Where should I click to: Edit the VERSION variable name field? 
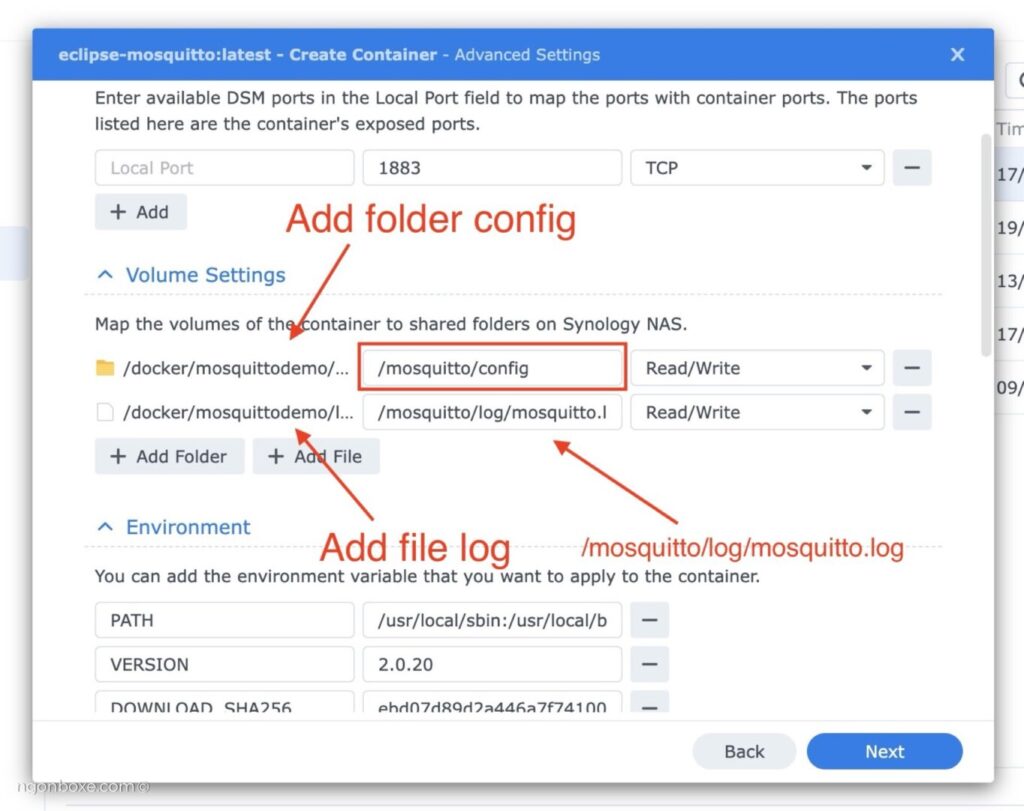pos(225,664)
